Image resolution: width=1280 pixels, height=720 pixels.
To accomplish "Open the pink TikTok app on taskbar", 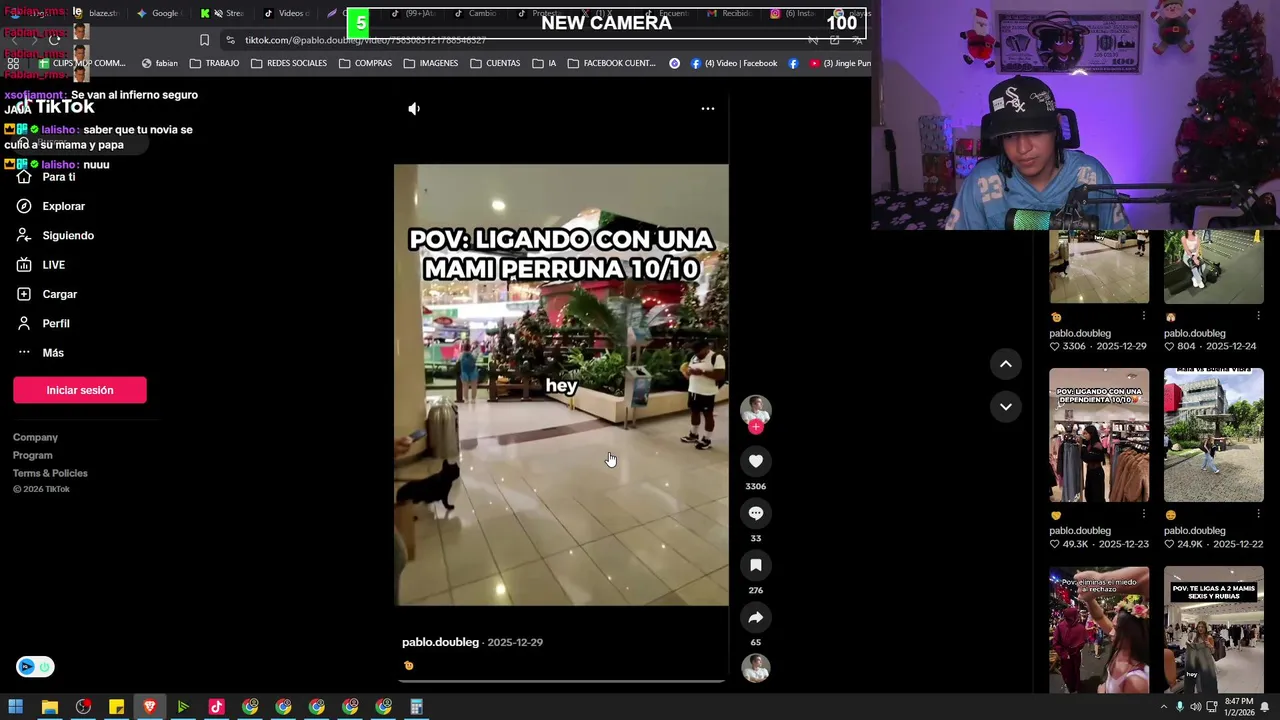I will point(216,707).
